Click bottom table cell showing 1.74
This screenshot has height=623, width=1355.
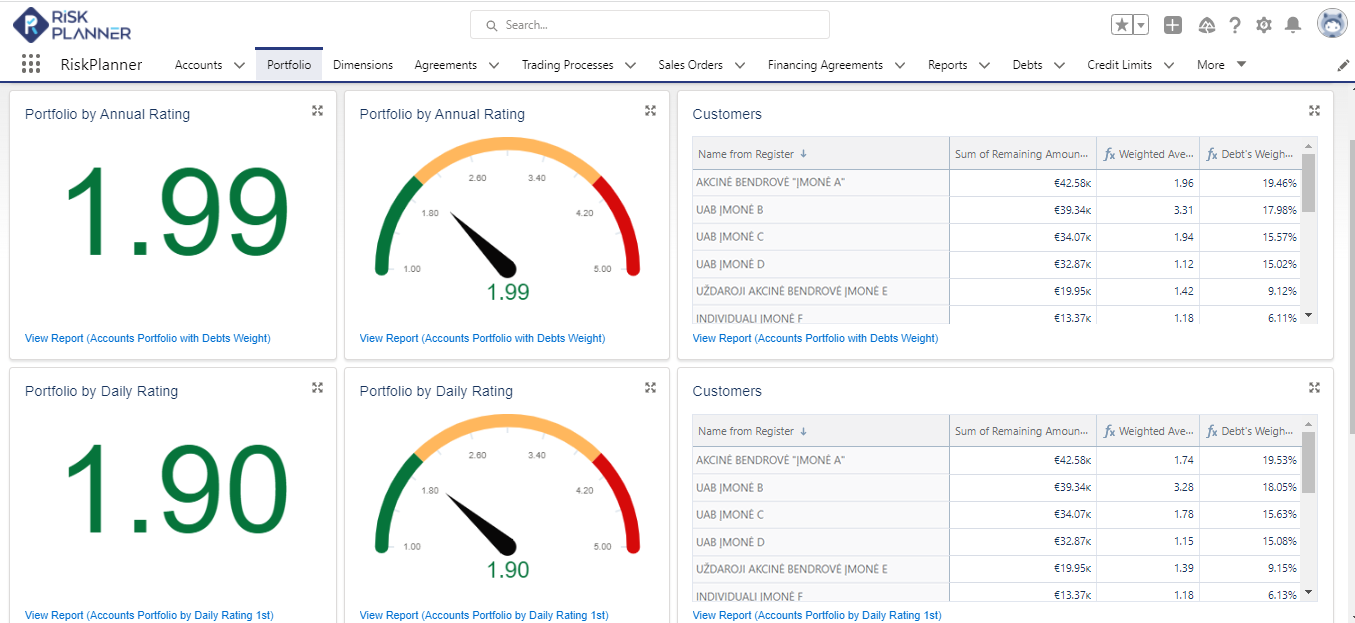click(x=1148, y=460)
